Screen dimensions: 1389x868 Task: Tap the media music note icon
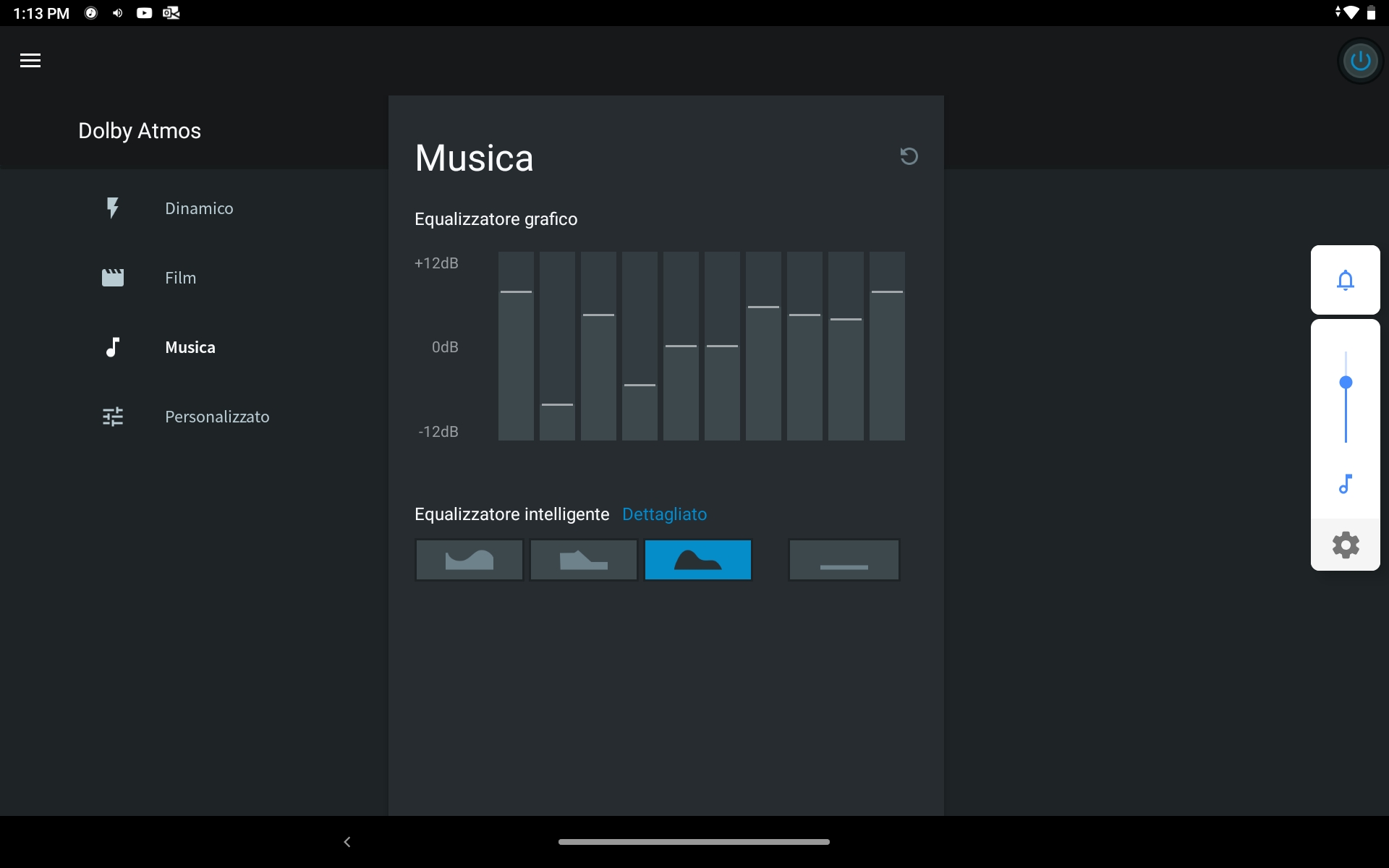click(x=1345, y=484)
